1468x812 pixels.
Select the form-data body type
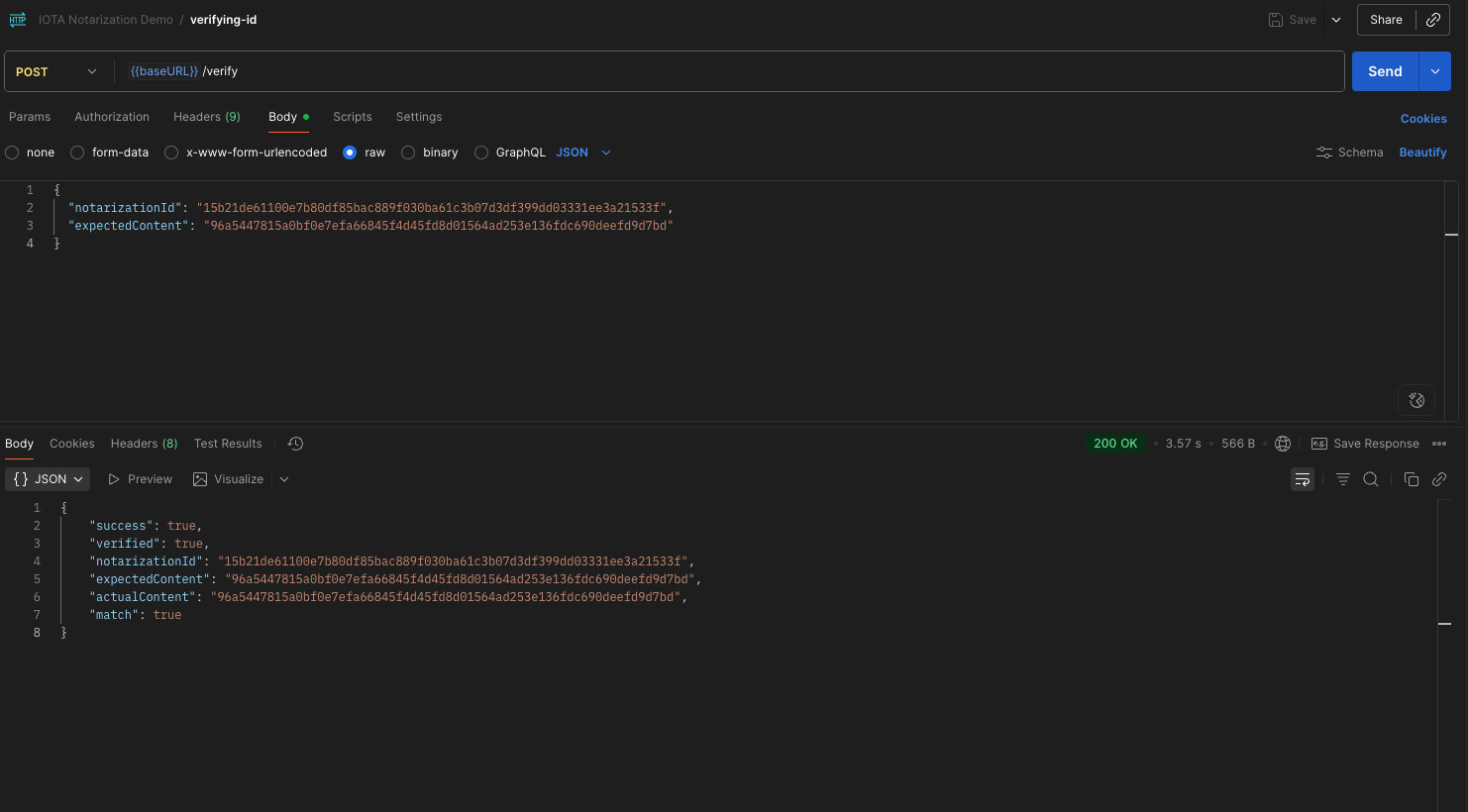point(77,152)
